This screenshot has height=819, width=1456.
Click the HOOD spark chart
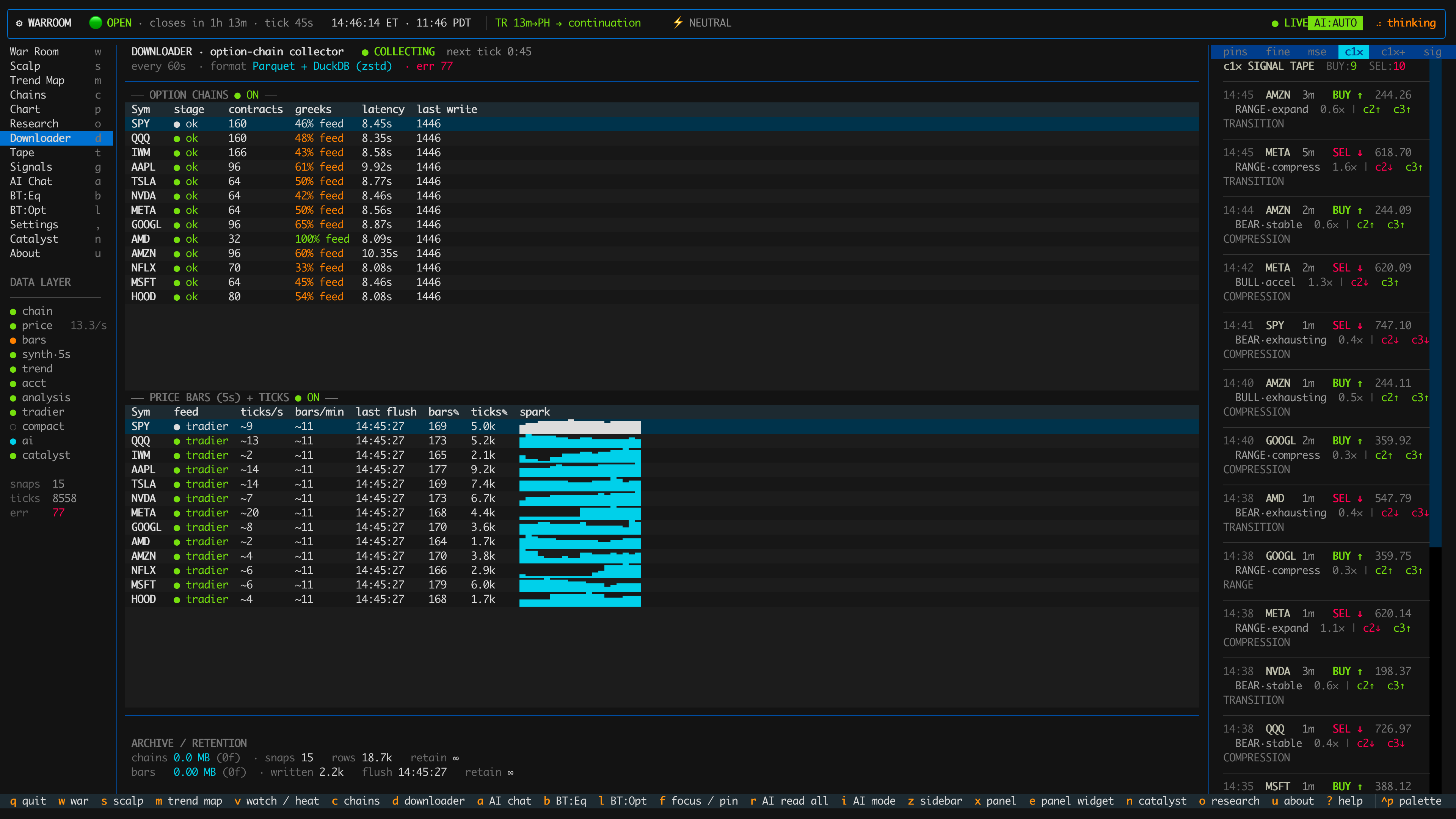(580, 600)
